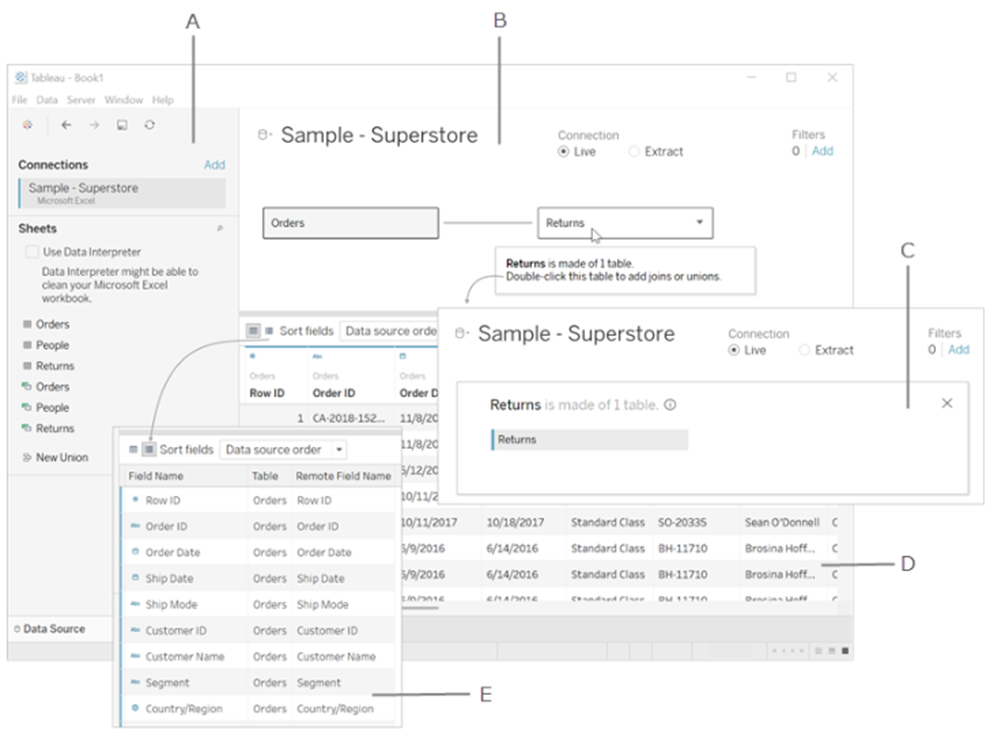Click the show sheet sorter icon in status bar
990x734 pixels.
pos(818,651)
